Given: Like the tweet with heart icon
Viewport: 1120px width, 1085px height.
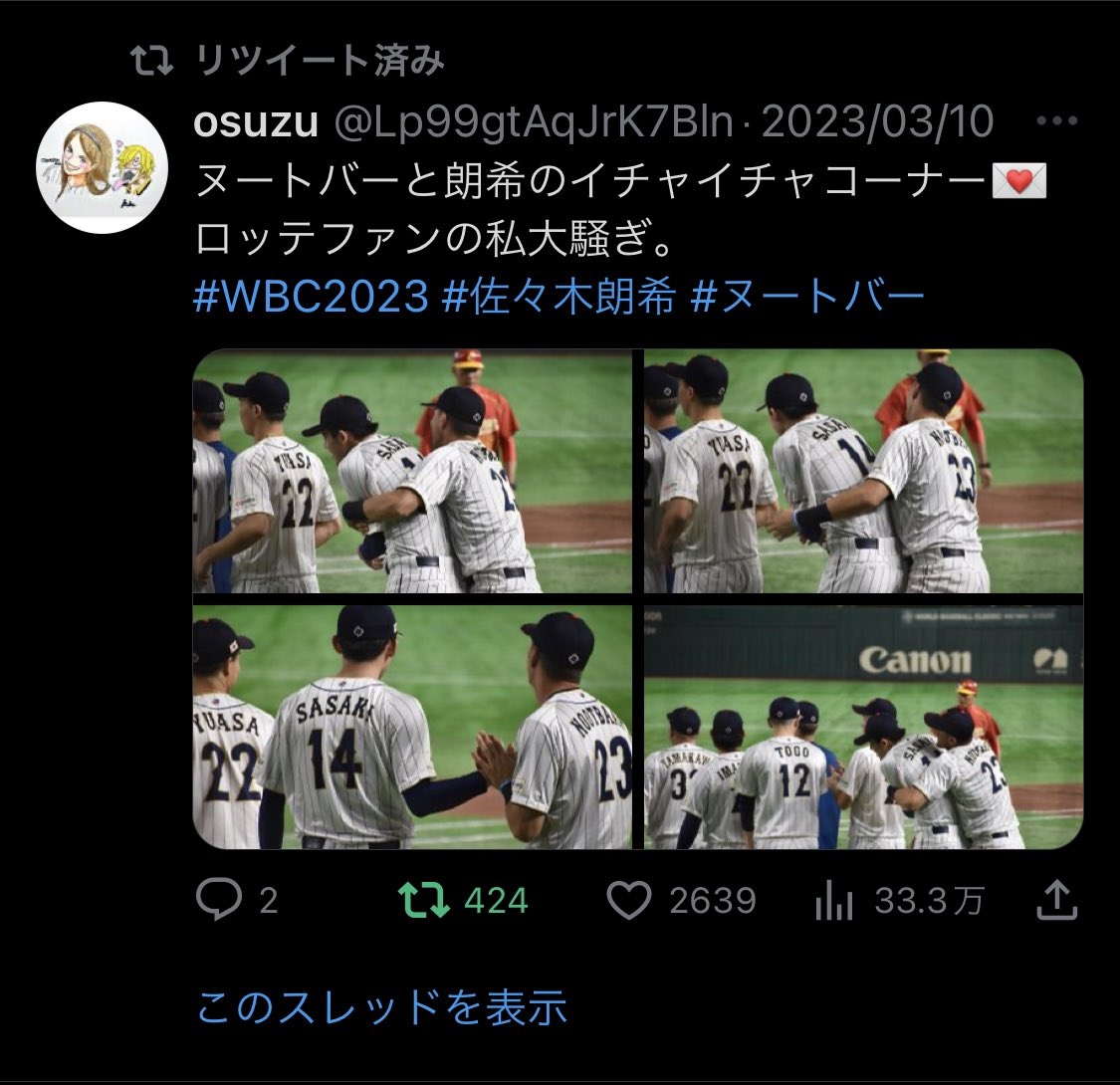Looking at the screenshot, I should tap(628, 900).
